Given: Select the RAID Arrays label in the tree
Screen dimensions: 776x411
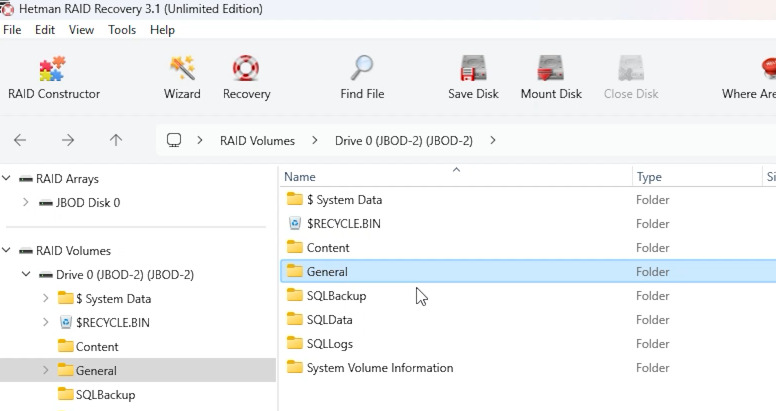Looking at the screenshot, I should pyautogui.click(x=67, y=179).
